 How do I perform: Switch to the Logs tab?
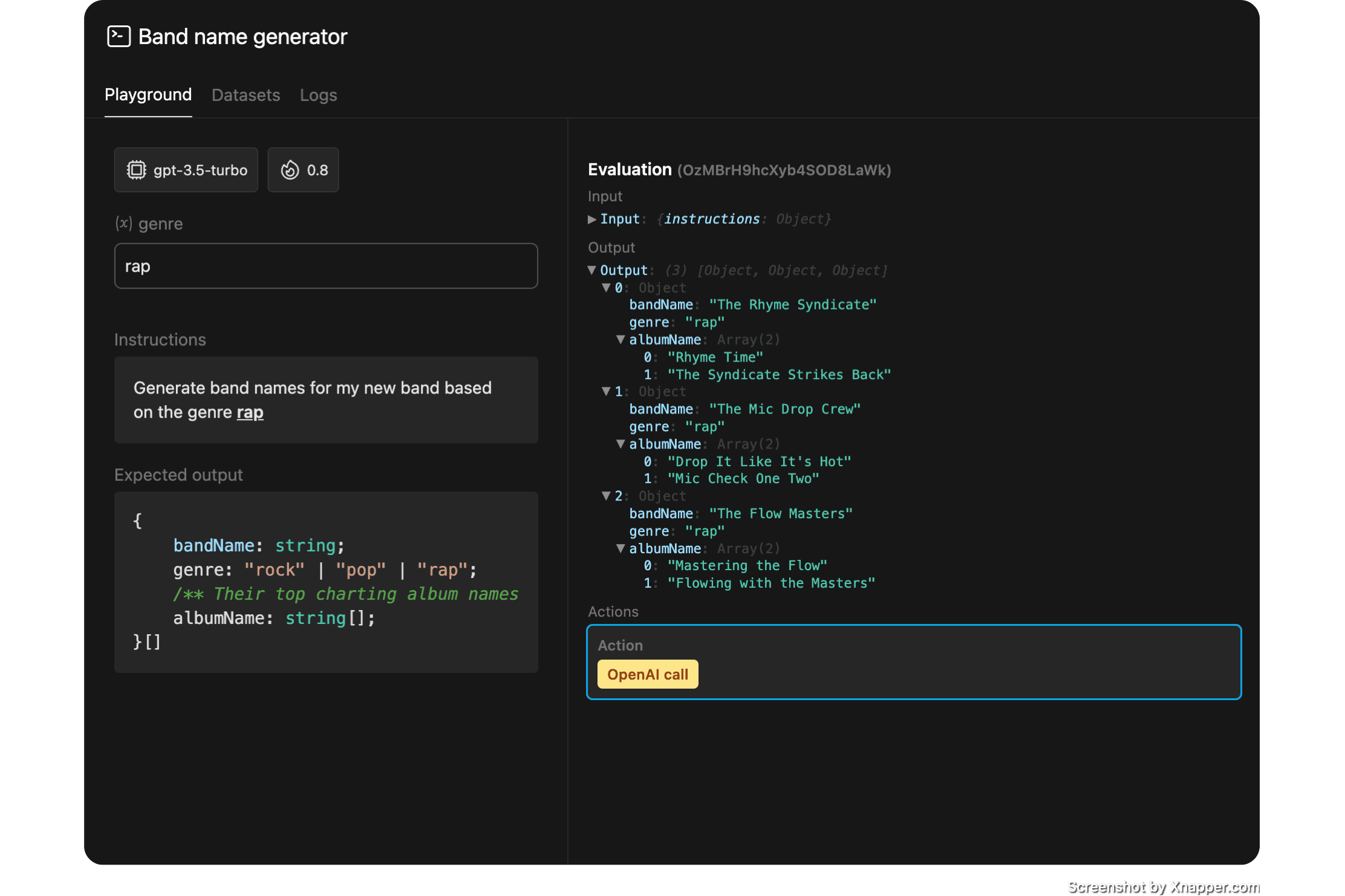(x=318, y=95)
